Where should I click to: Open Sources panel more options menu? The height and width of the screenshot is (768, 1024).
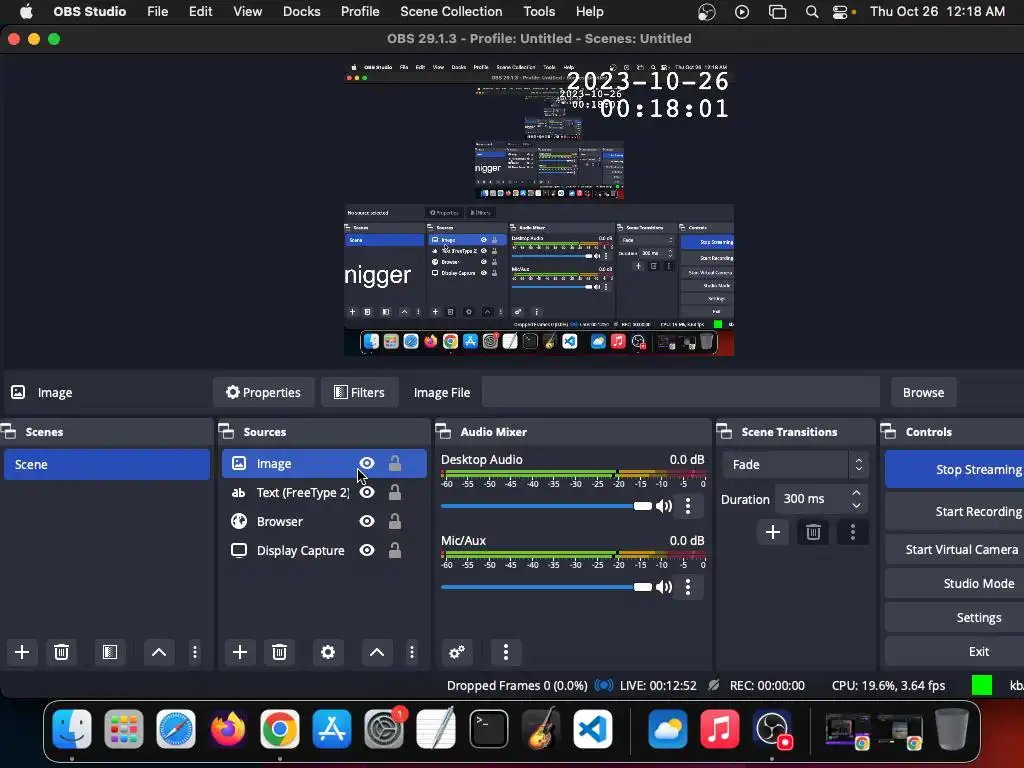(x=411, y=652)
